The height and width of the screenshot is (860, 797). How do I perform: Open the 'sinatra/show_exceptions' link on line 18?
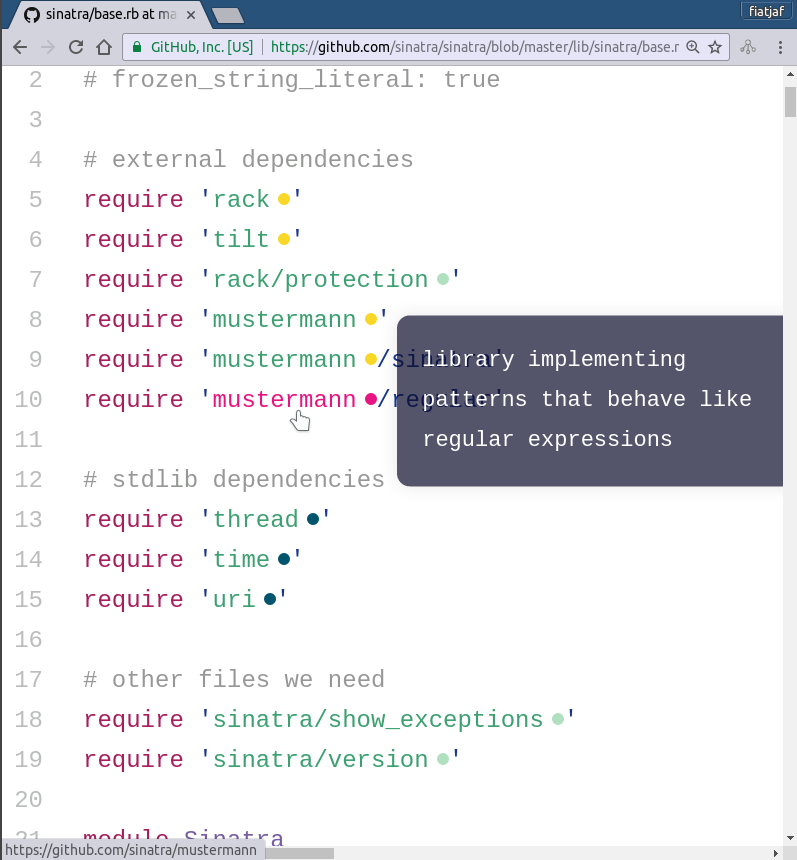378,720
